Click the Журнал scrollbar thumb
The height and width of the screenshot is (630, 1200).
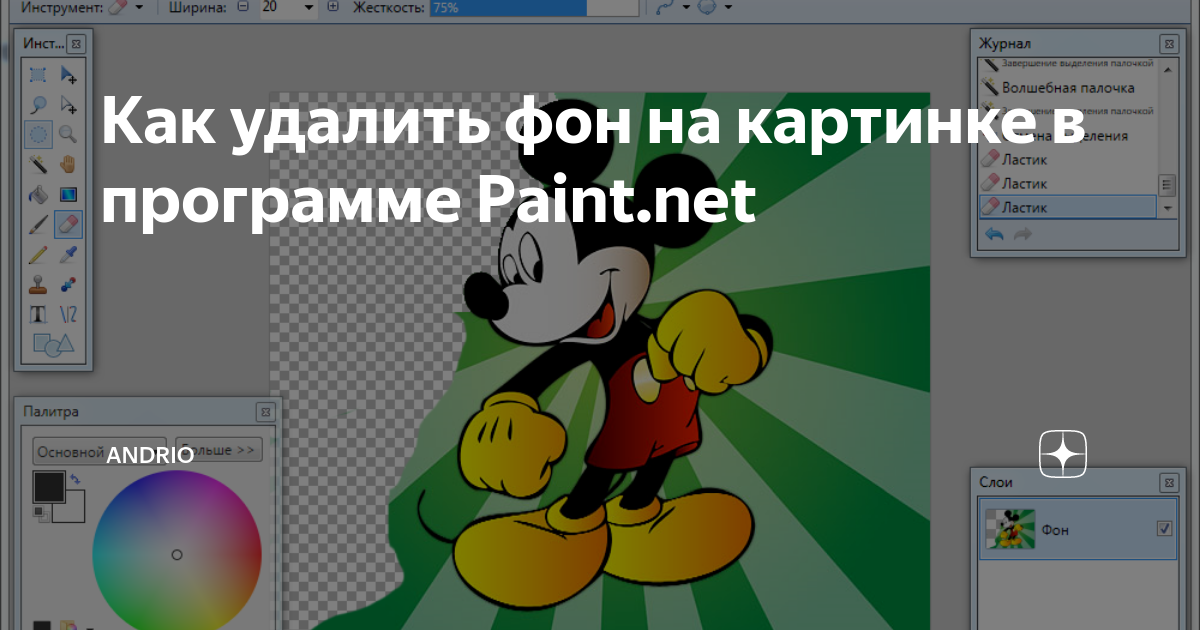point(1166,185)
